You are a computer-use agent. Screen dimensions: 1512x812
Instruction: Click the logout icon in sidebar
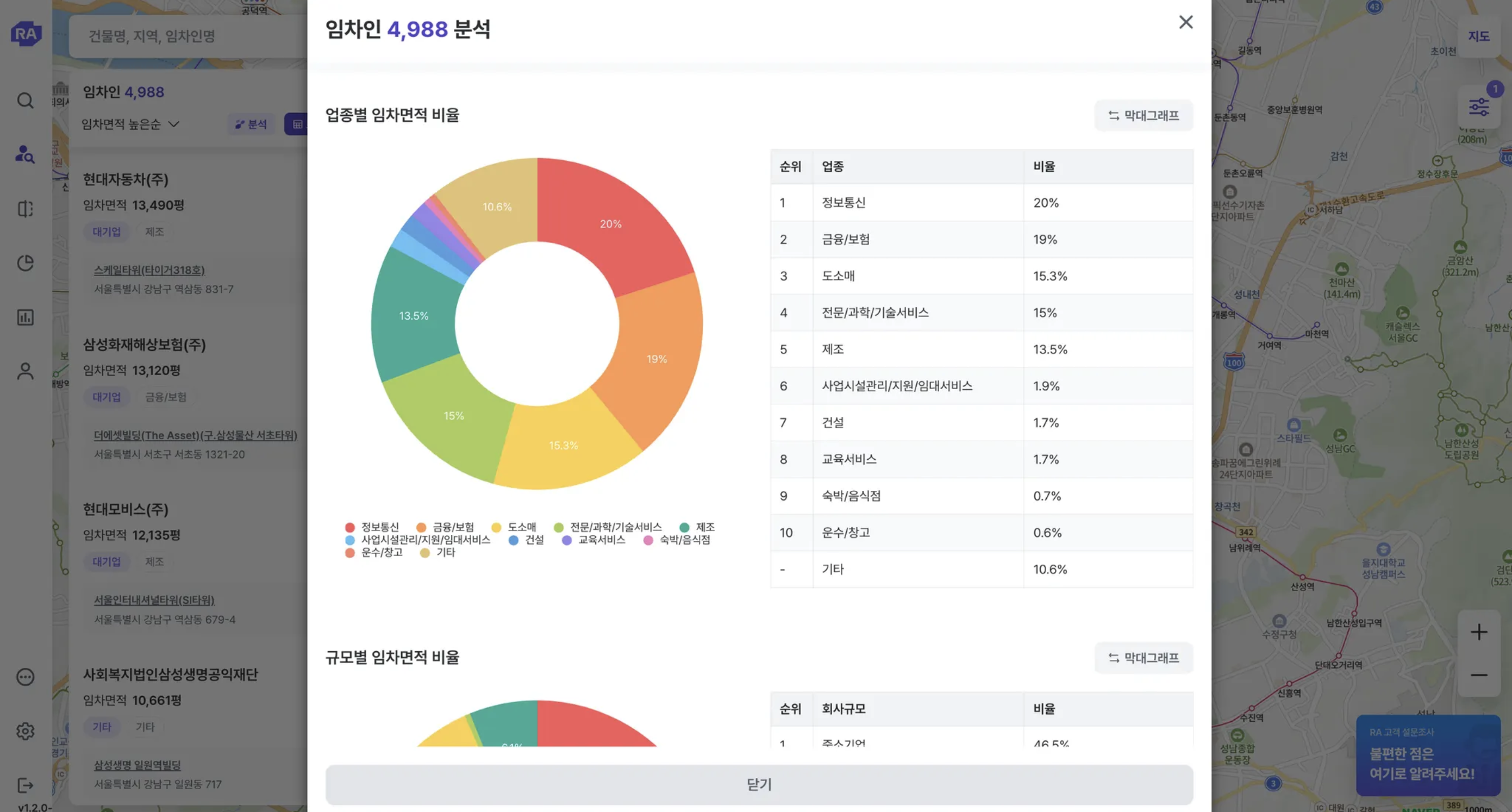click(25, 785)
